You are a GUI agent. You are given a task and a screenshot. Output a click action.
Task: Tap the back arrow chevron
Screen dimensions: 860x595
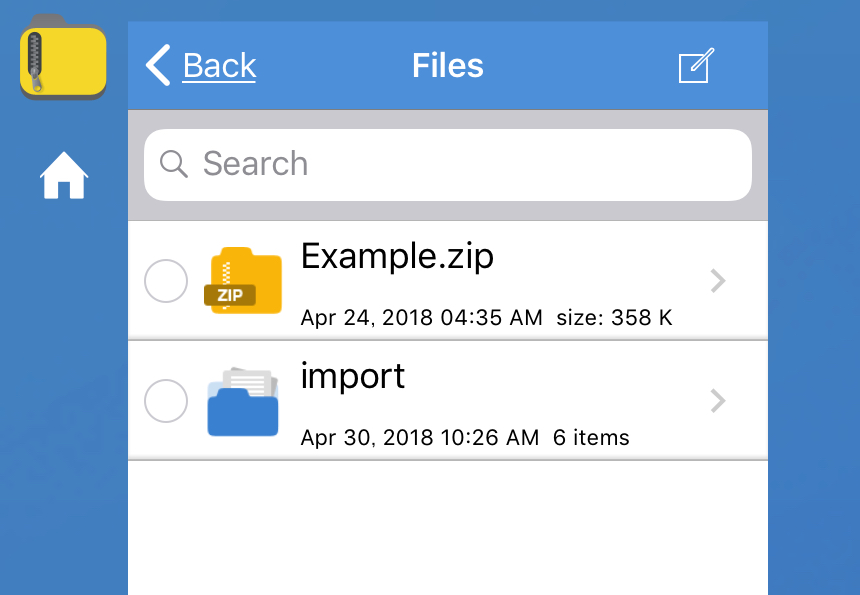tap(159, 65)
